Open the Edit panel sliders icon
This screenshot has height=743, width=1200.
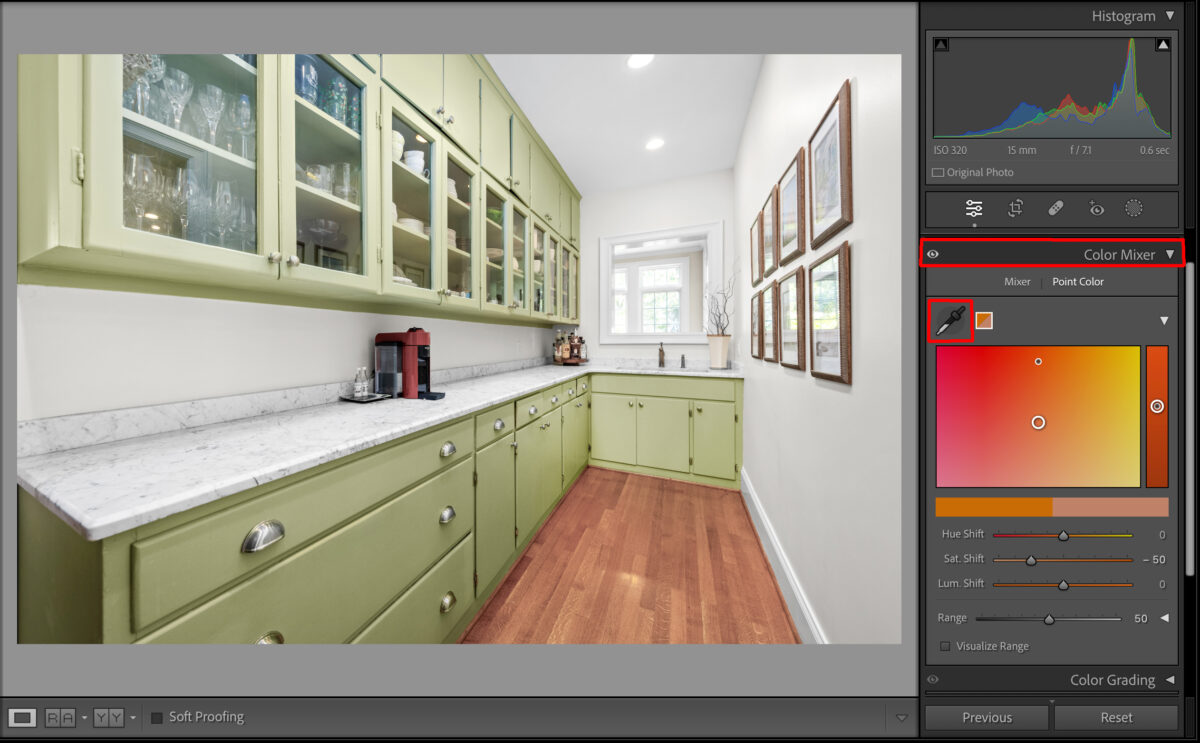[x=973, y=209]
